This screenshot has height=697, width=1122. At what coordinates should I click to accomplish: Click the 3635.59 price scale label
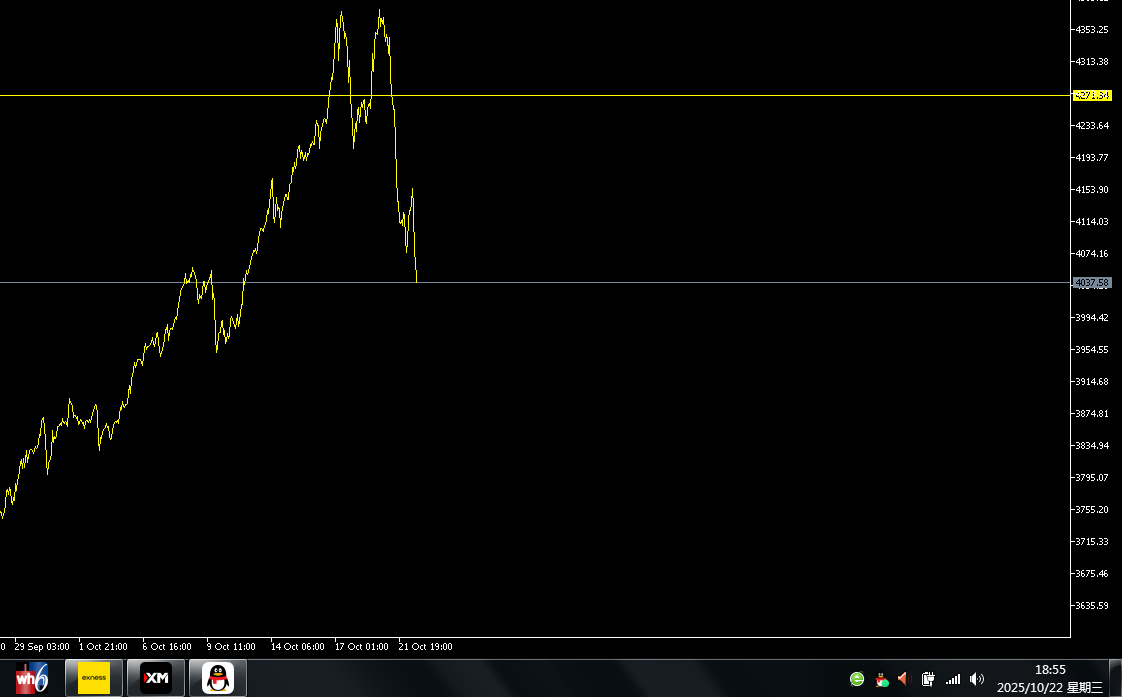click(x=1091, y=606)
